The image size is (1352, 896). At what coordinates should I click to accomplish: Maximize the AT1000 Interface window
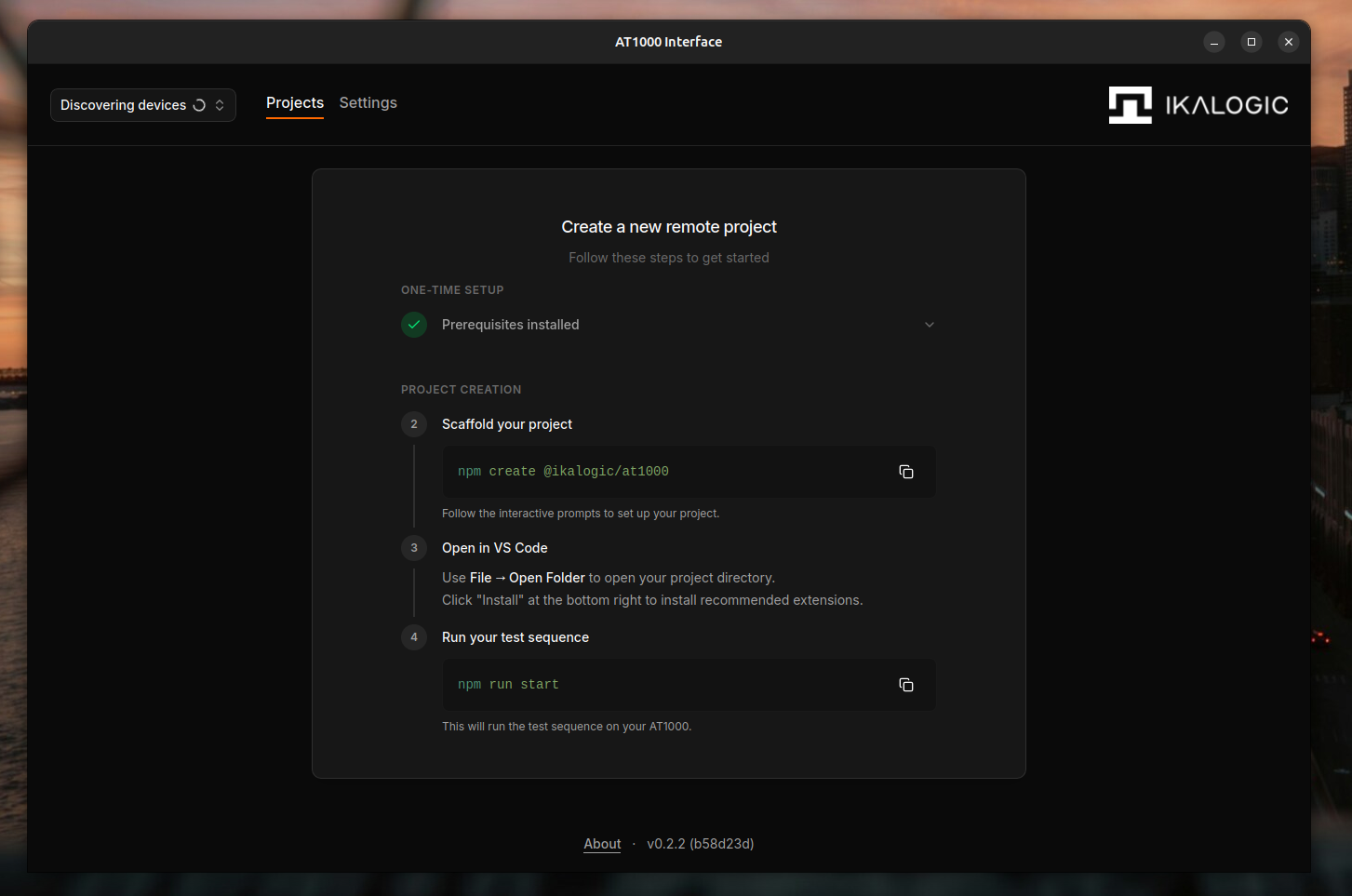(x=1252, y=42)
